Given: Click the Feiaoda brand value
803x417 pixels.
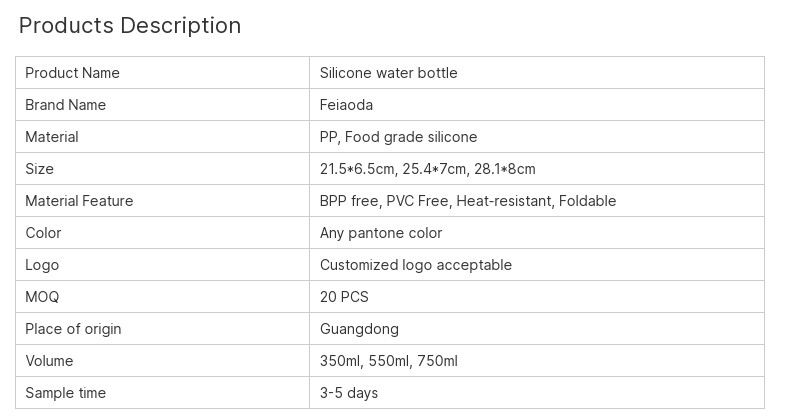Looking at the screenshot, I should (346, 105).
